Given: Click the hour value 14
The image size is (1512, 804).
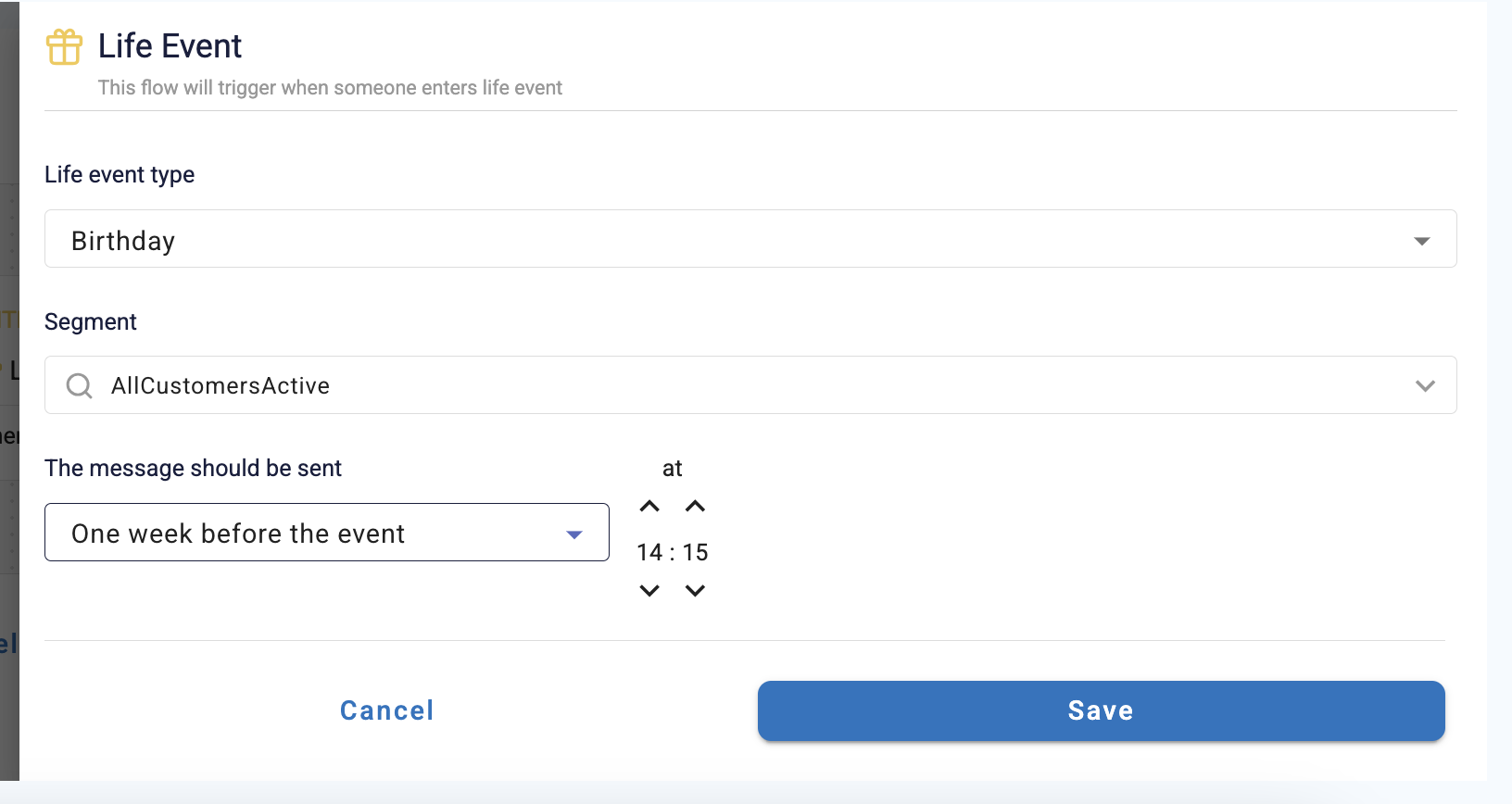Looking at the screenshot, I should (649, 553).
